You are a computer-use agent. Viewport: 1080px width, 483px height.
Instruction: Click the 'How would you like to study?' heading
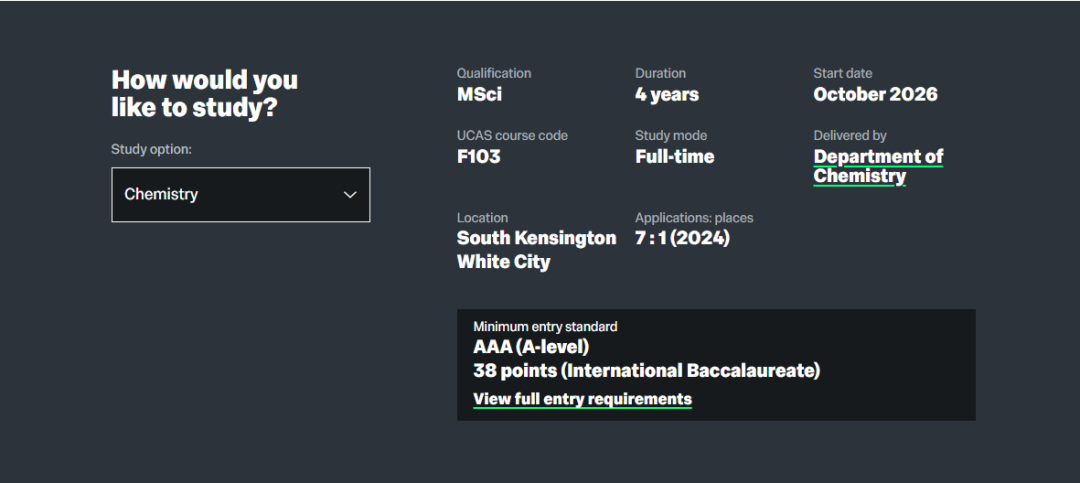(204, 94)
